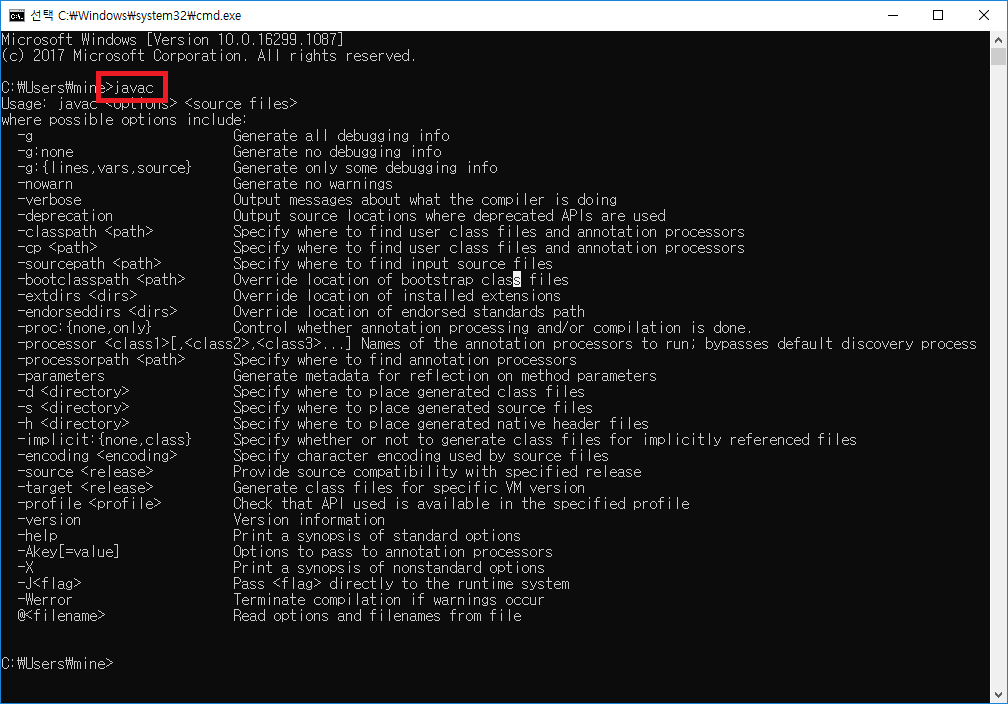Click the "@<filename>" option
The image size is (1008, 704).
pos(61,615)
